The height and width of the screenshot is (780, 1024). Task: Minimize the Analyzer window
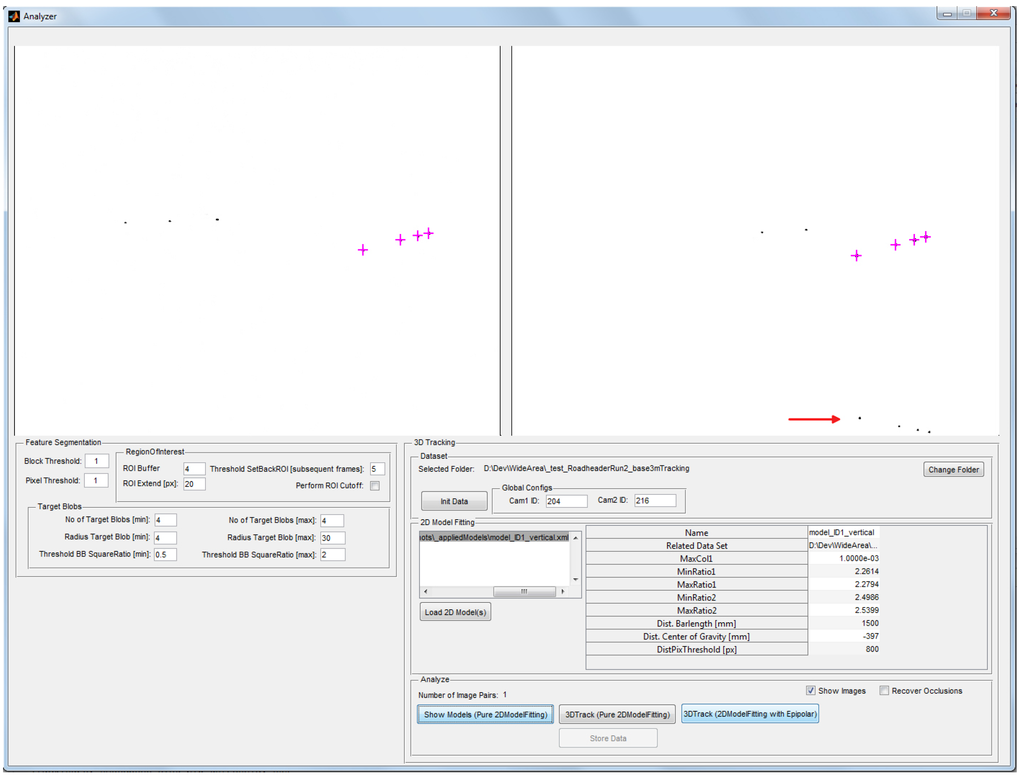(945, 13)
